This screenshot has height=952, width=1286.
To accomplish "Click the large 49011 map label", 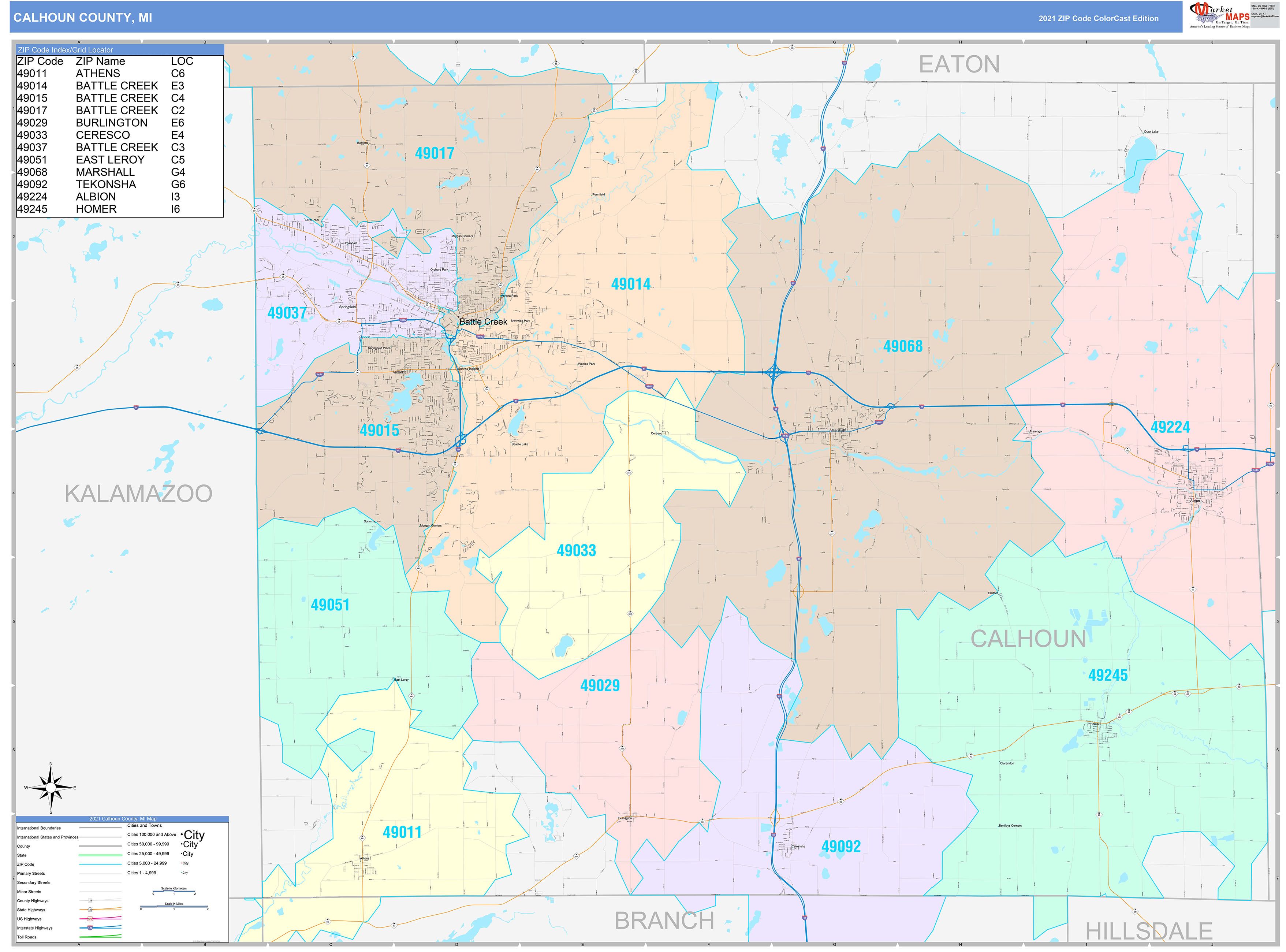I will pyautogui.click(x=402, y=832).
